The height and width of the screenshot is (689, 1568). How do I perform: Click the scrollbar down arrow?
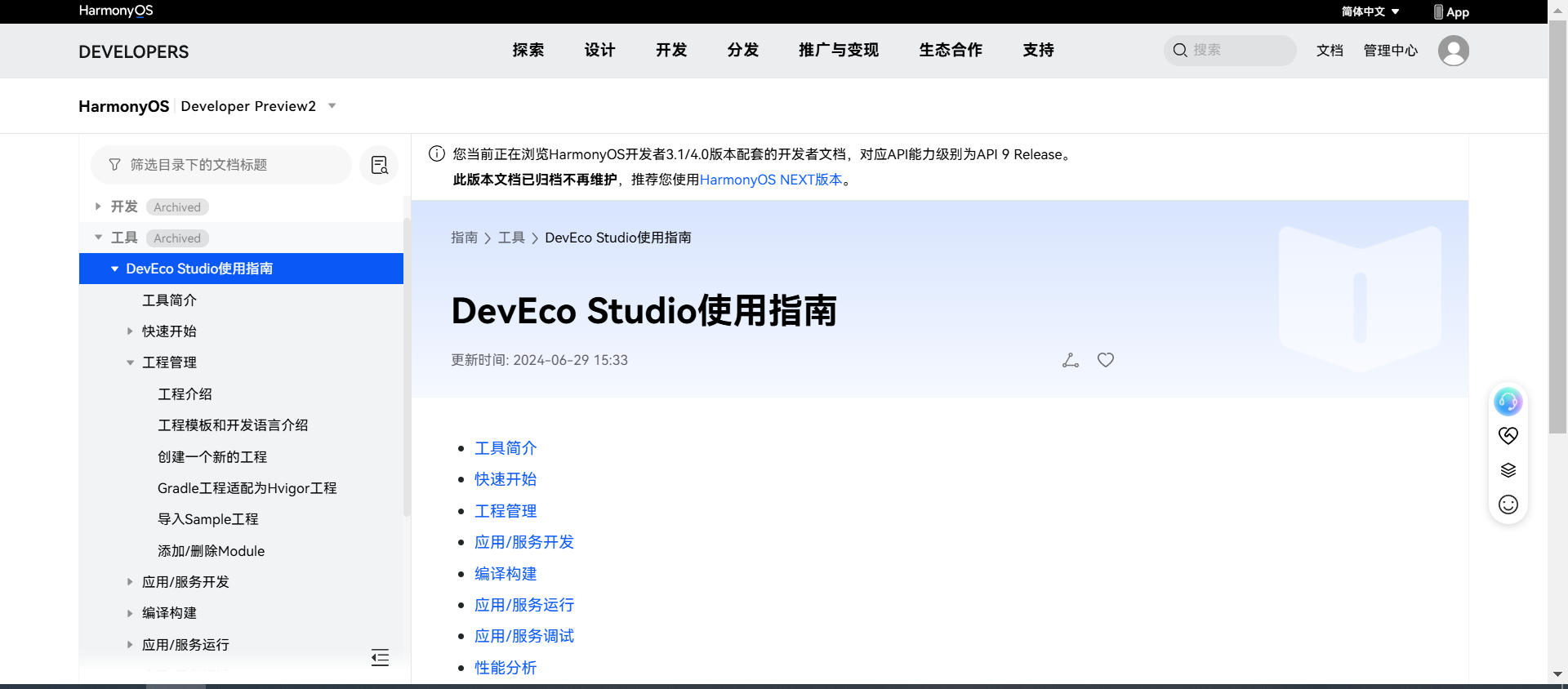pyautogui.click(x=1557, y=674)
